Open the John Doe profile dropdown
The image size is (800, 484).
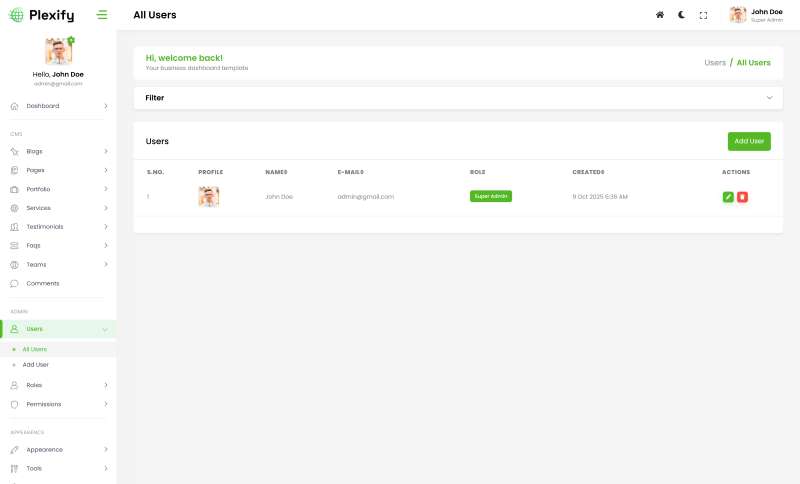pyautogui.click(x=756, y=15)
